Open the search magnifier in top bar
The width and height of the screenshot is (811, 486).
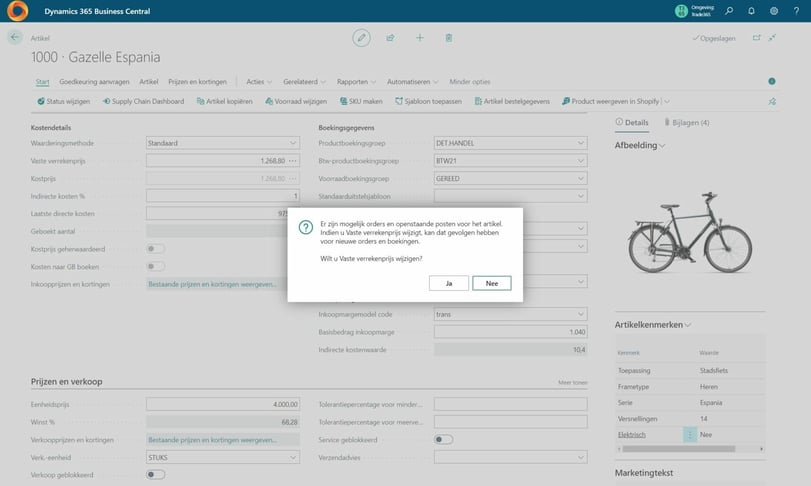point(729,11)
